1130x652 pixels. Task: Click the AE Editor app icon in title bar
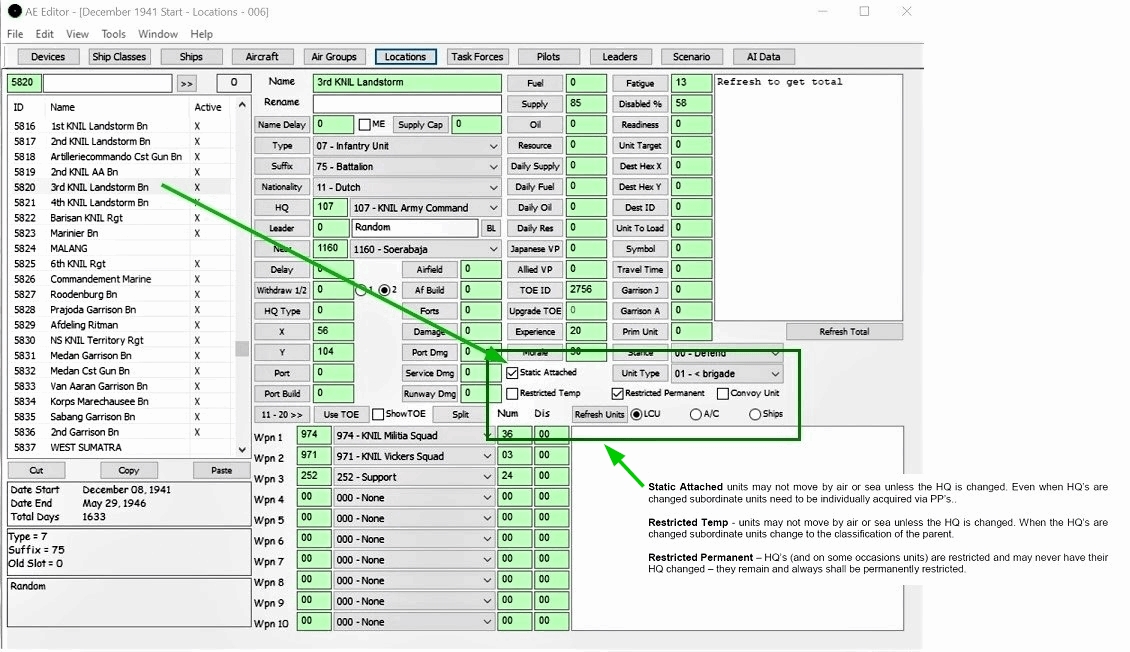pyautogui.click(x=14, y=12)
